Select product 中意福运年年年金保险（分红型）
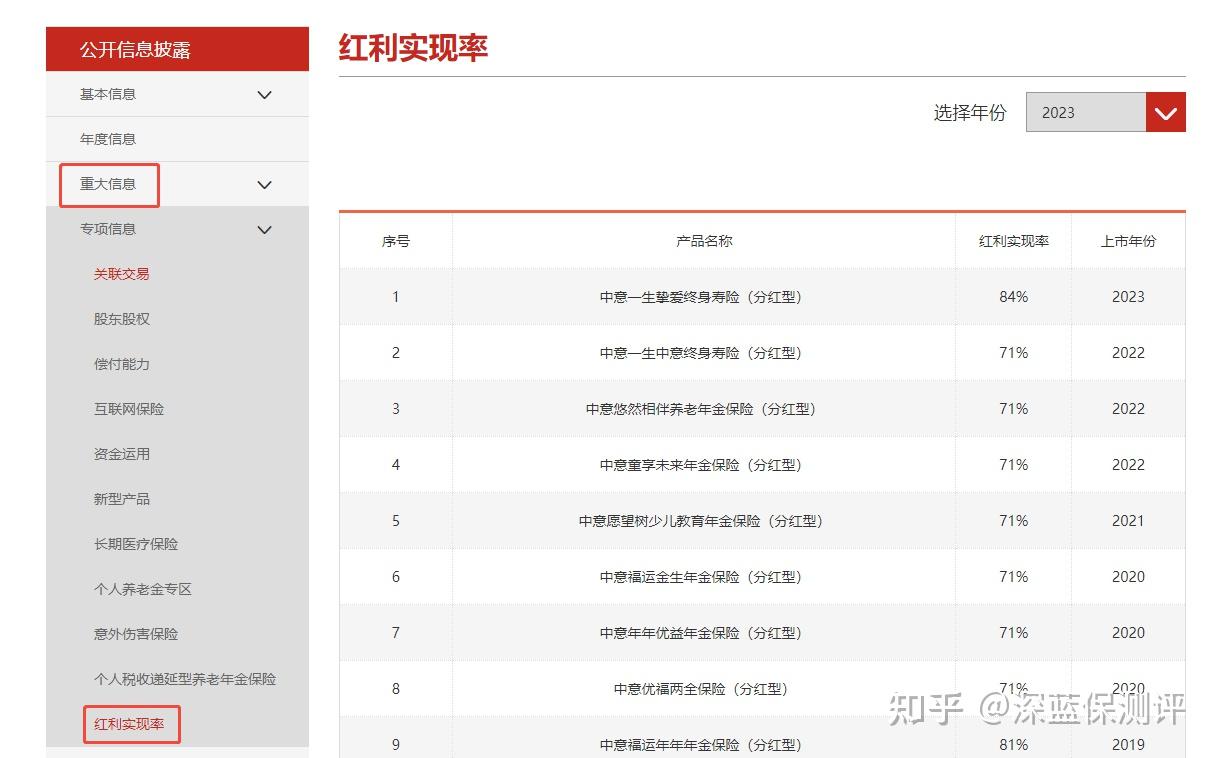The image size is (1216, 758). click(704, 745)
